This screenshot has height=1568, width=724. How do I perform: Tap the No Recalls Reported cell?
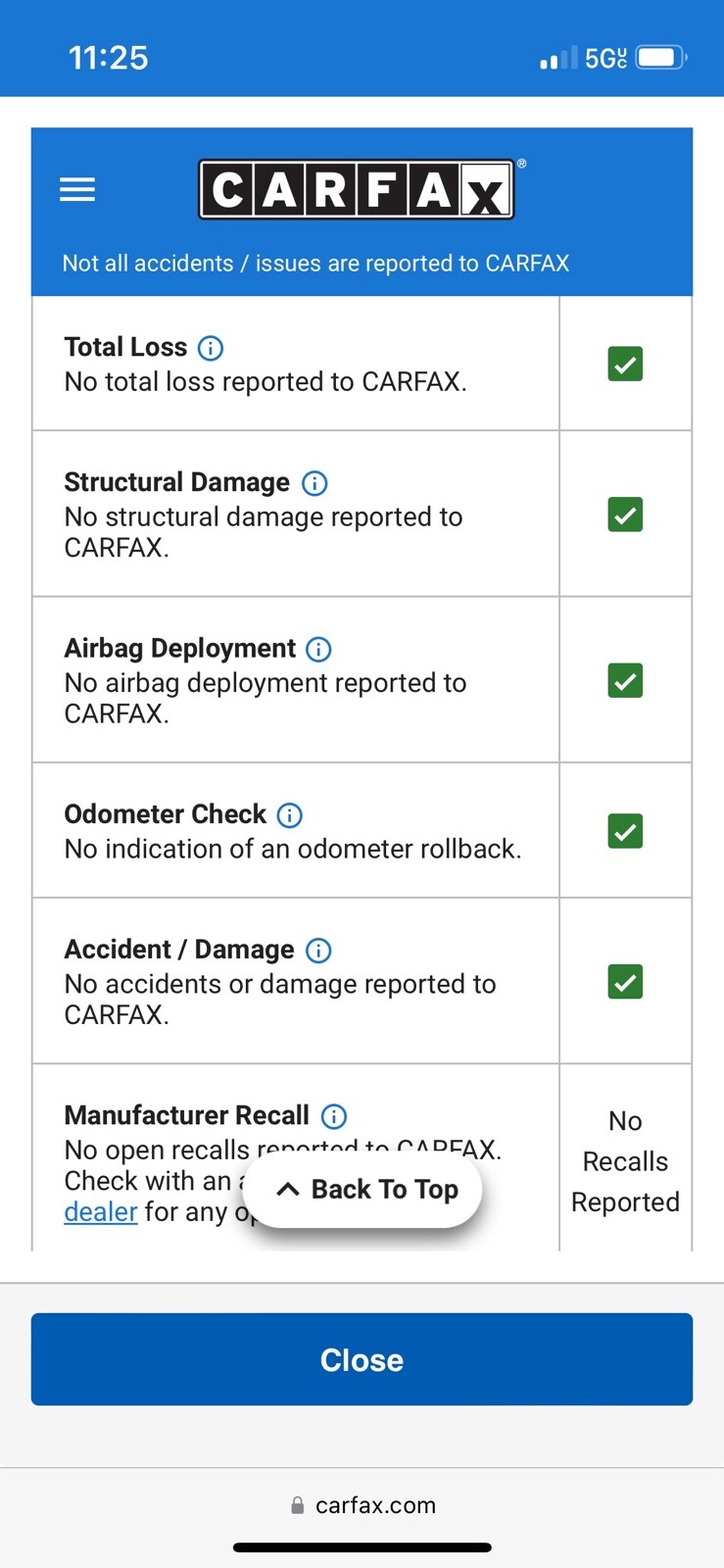tap(625, 1161)
